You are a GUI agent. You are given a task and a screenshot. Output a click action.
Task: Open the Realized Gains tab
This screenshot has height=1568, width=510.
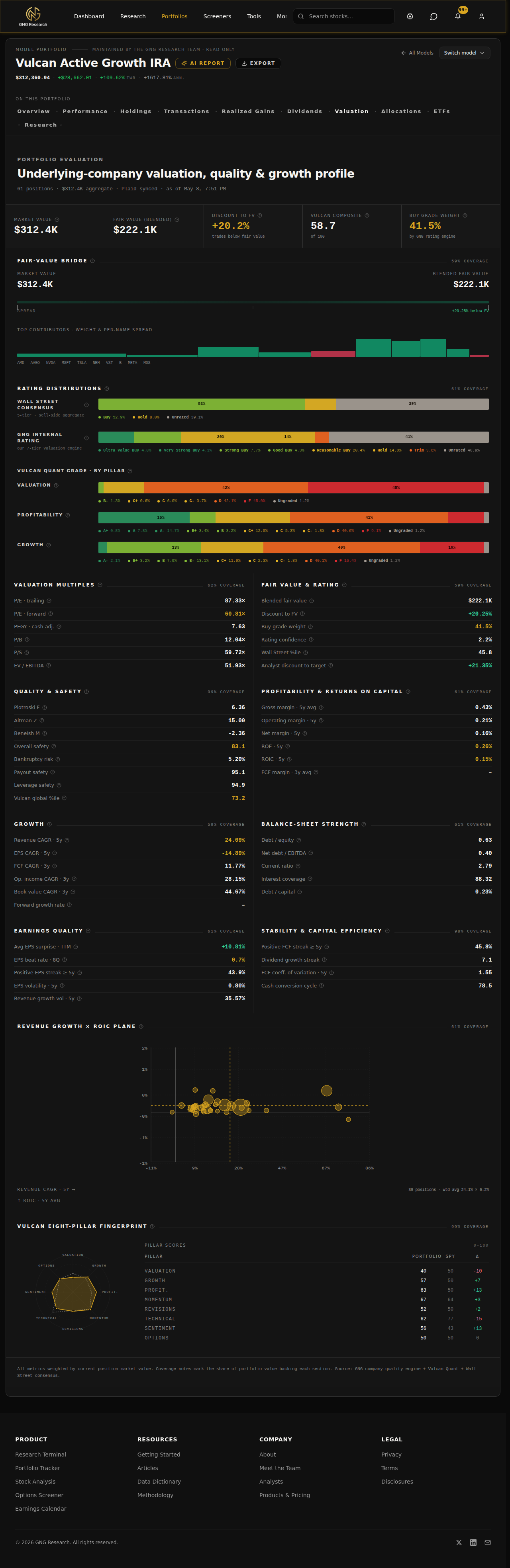pos(248,111)
